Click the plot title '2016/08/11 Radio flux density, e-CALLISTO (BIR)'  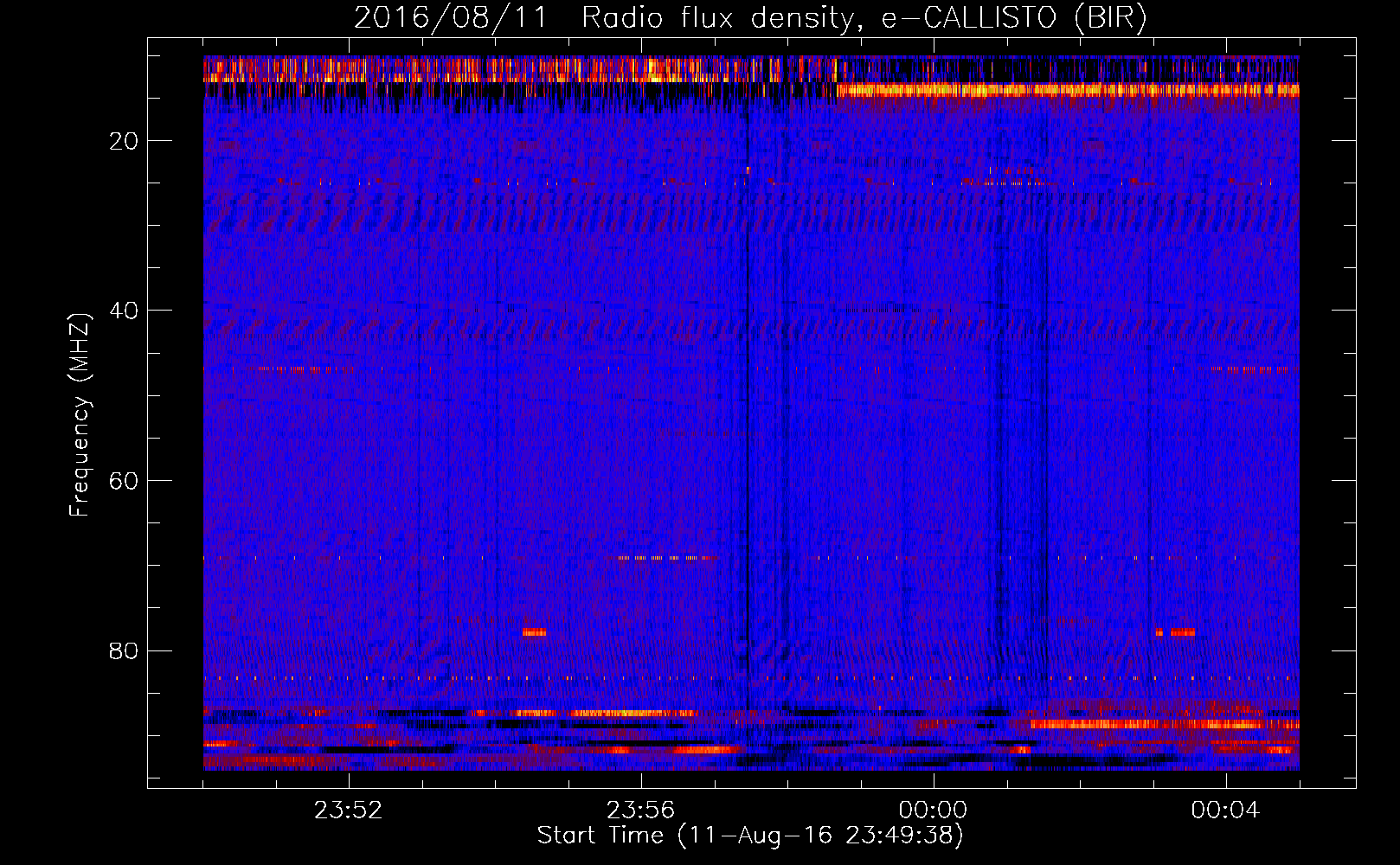(750, 18)
